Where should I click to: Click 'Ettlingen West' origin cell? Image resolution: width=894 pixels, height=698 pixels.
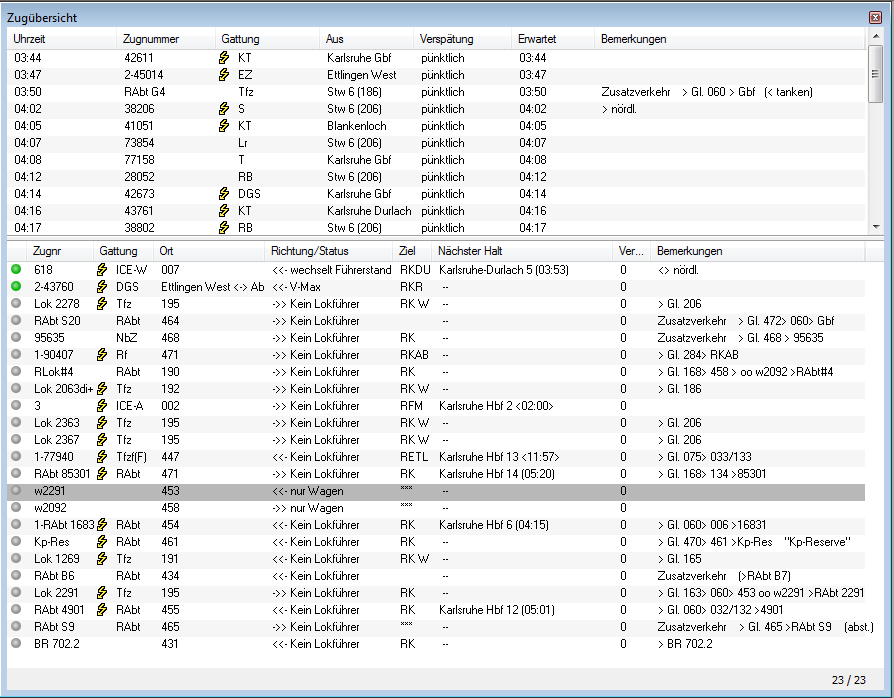pos(361,75)
